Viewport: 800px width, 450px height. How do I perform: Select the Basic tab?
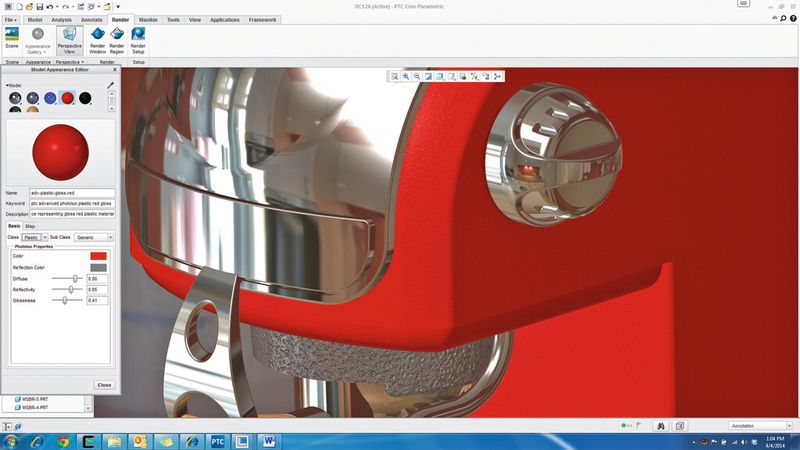(14, 226)
